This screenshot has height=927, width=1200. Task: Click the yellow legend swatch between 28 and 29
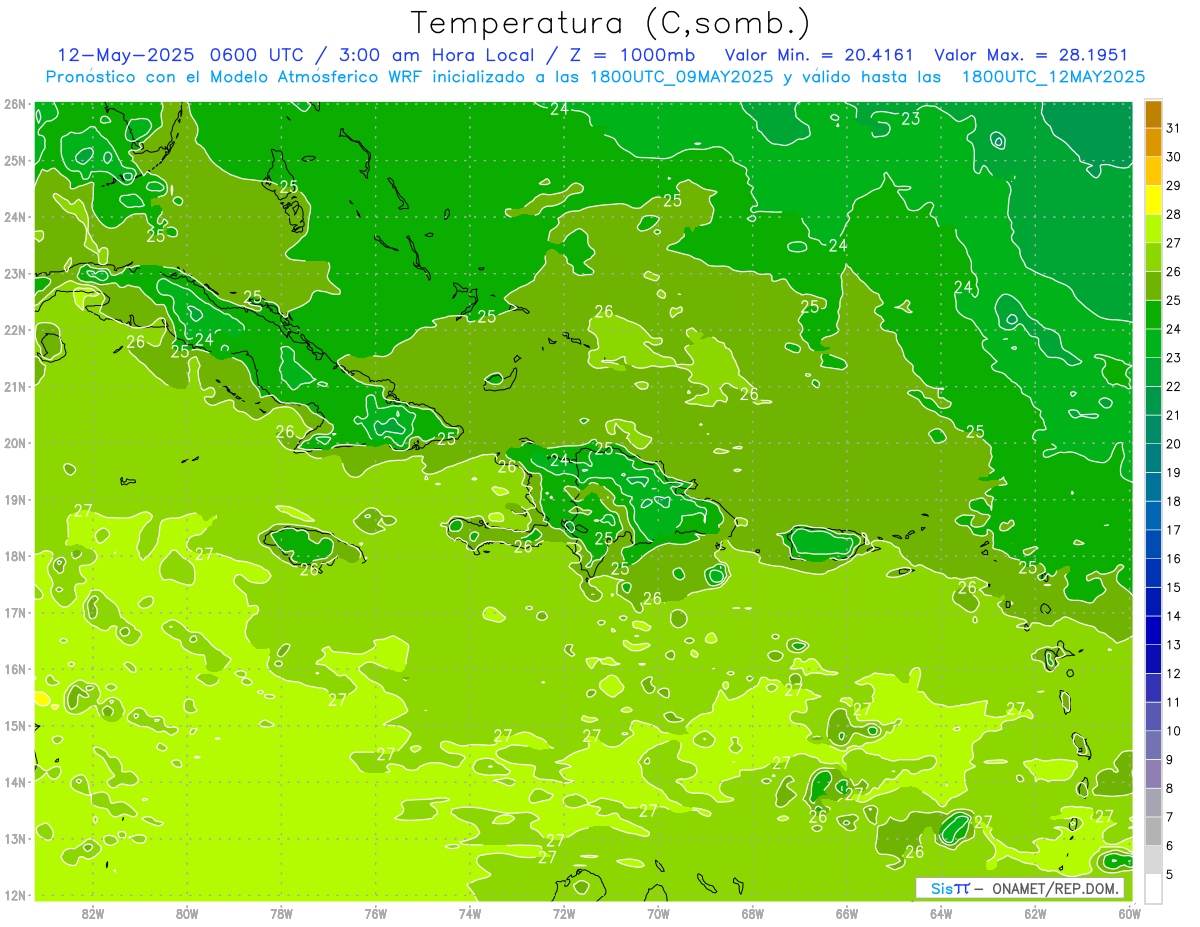1153,200
